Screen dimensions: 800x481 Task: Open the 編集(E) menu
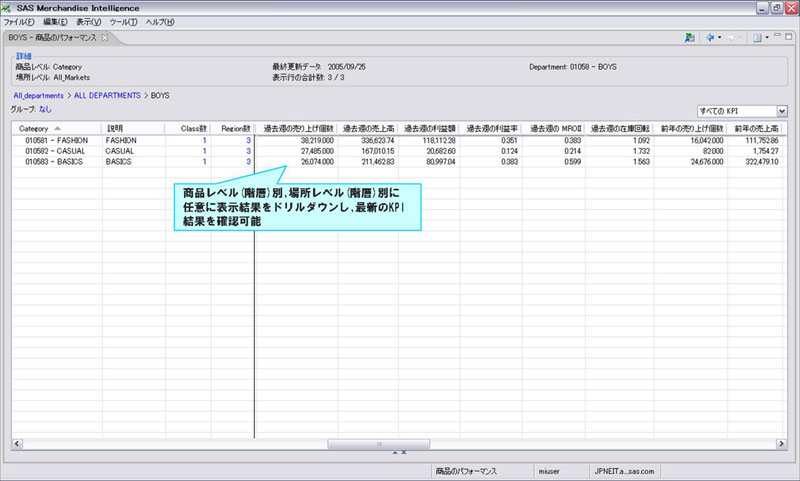[55, 22]
